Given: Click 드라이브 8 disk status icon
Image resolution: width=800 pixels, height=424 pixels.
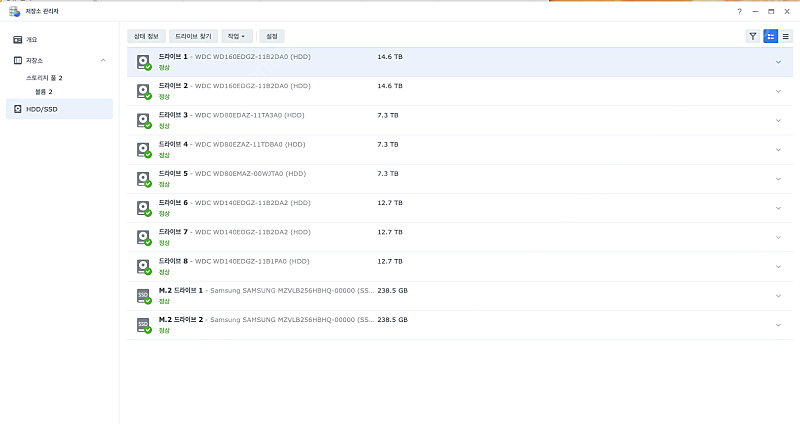Looking at the screenshot, I should 144,266.
